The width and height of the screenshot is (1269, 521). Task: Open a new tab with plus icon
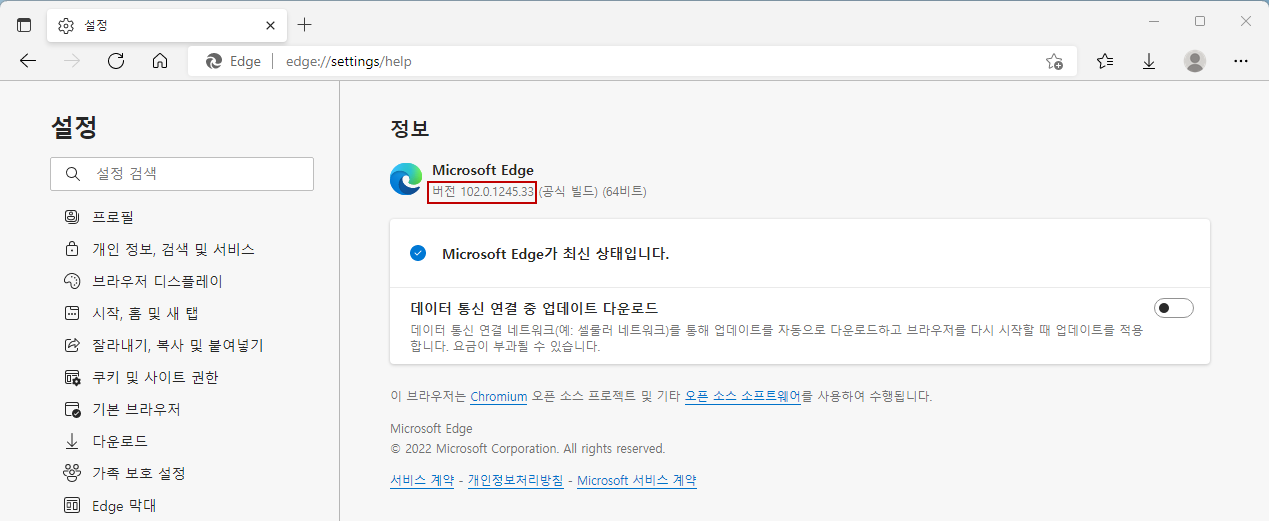coord(305,25)
